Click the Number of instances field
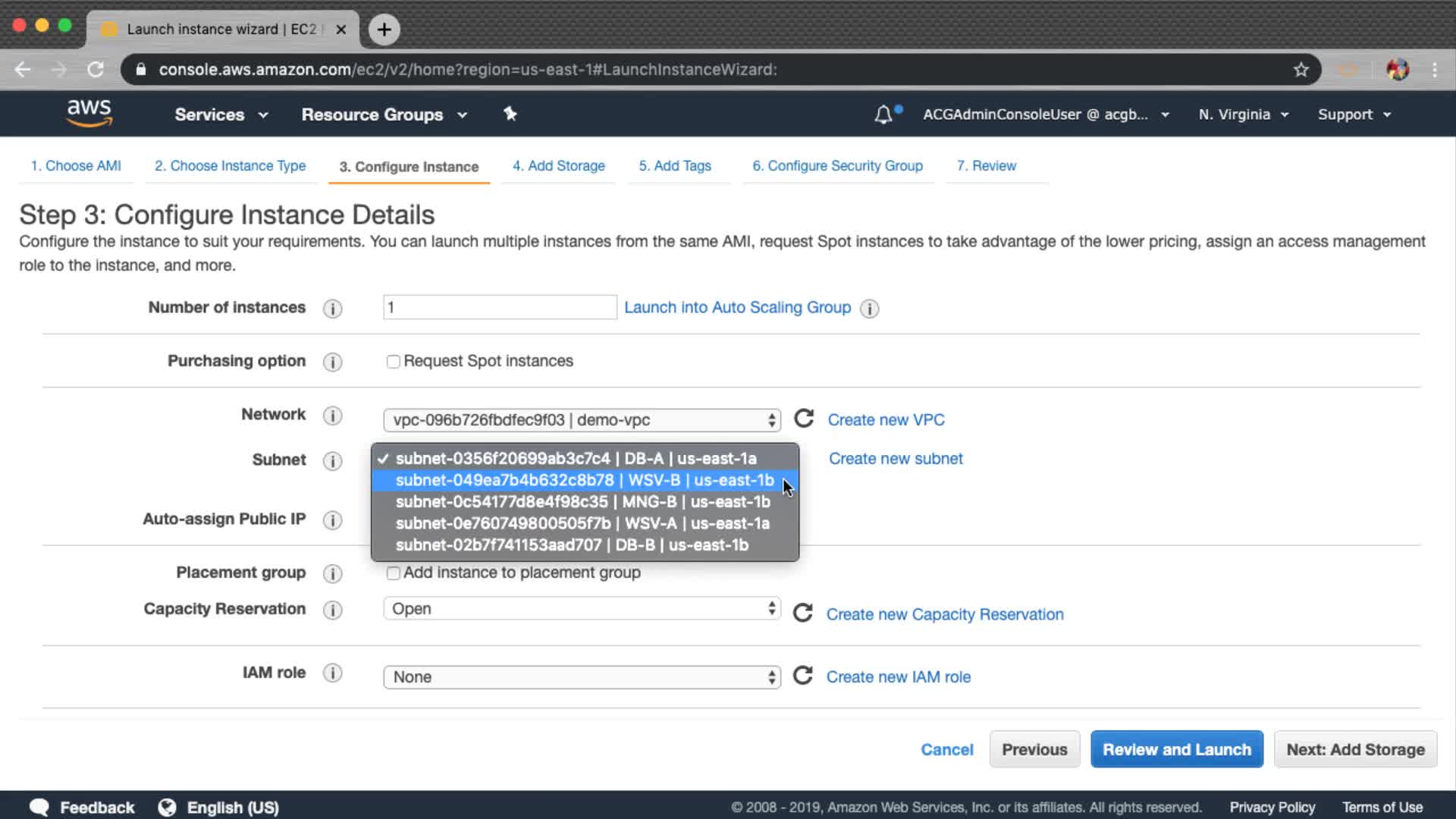 point(499,307)
